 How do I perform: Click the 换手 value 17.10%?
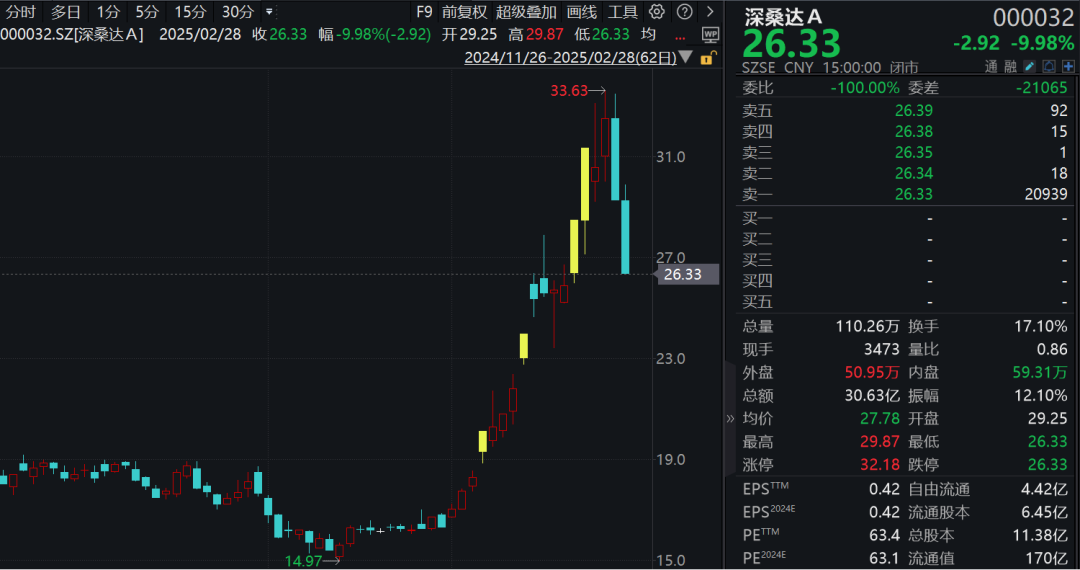[1041, 326]
